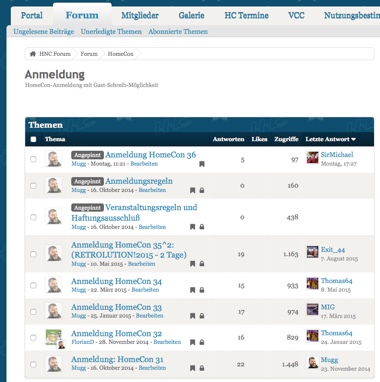The width and height of the screenshot is (380, 382).
Task: Click lock icon on Veranstaltungsregeln row
Action: pos(202,227)
